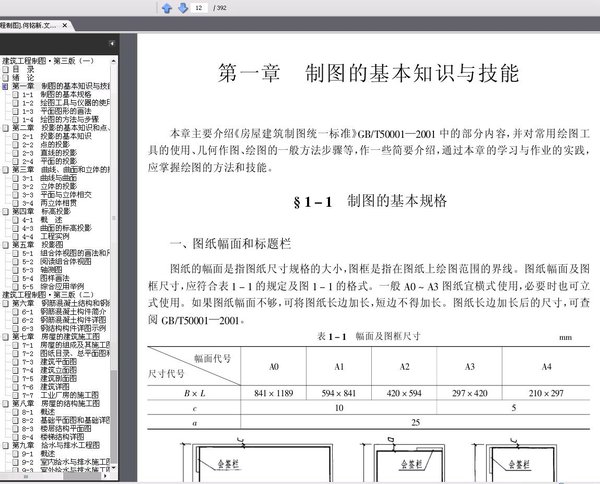Click bookmark icon beside 6-1
The width and height of the screenshot is (600, 484).
click(15, 311)
